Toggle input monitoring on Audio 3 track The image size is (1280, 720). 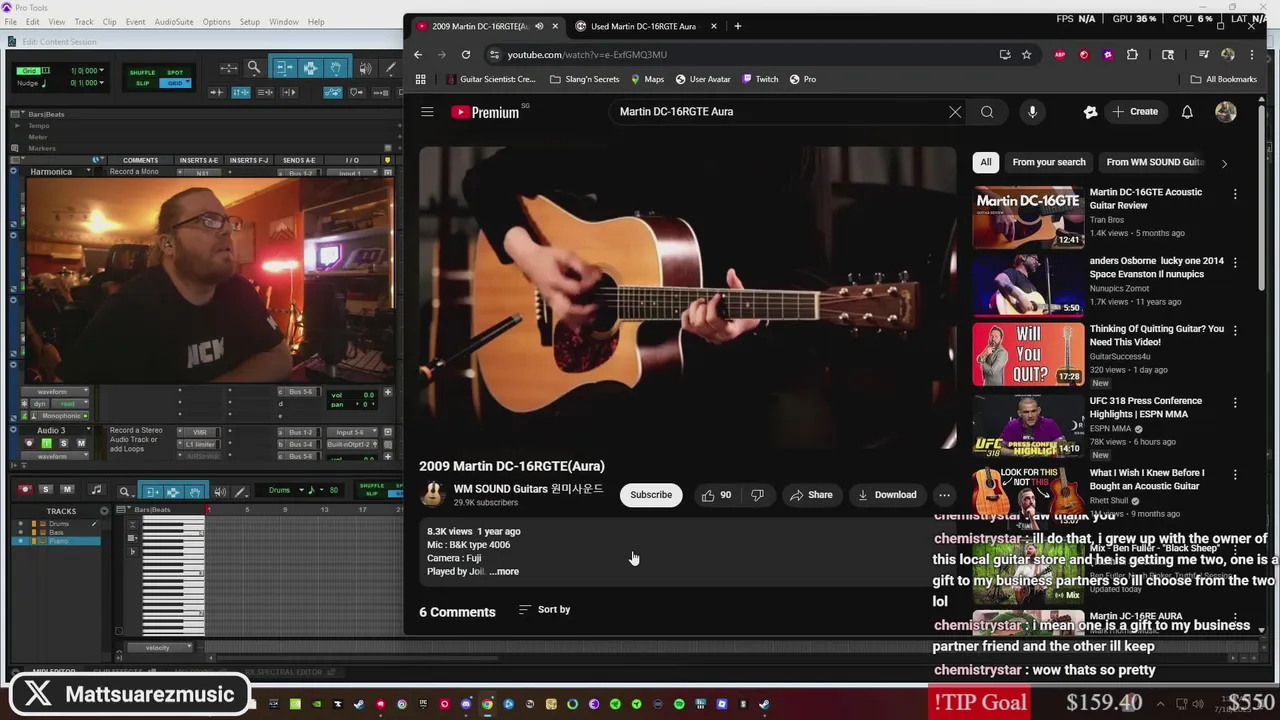(x=46, y=443)
